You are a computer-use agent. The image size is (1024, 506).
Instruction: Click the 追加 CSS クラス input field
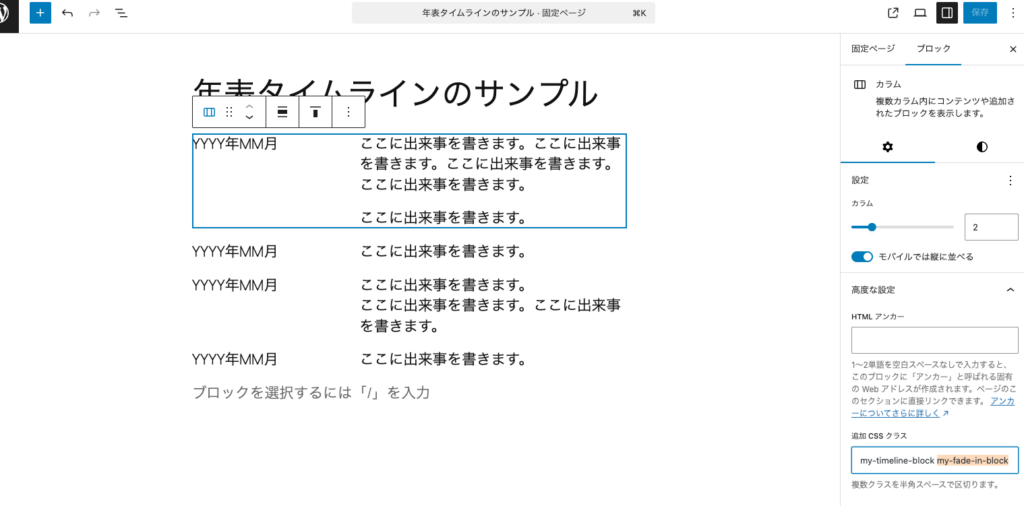tap(935, 460)
